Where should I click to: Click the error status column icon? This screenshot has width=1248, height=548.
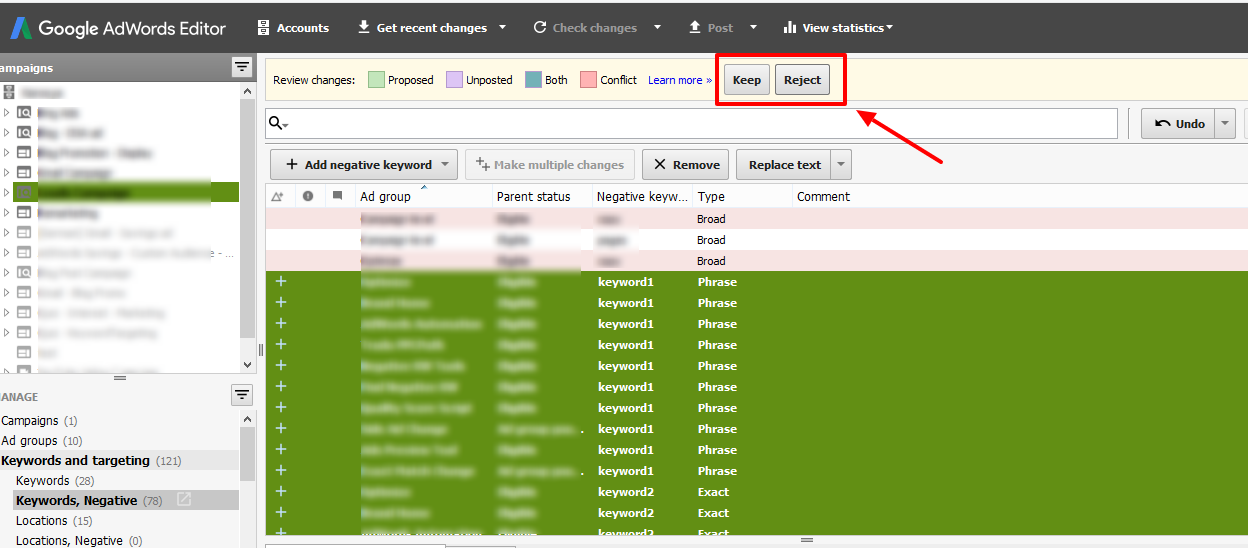point(308,196)
